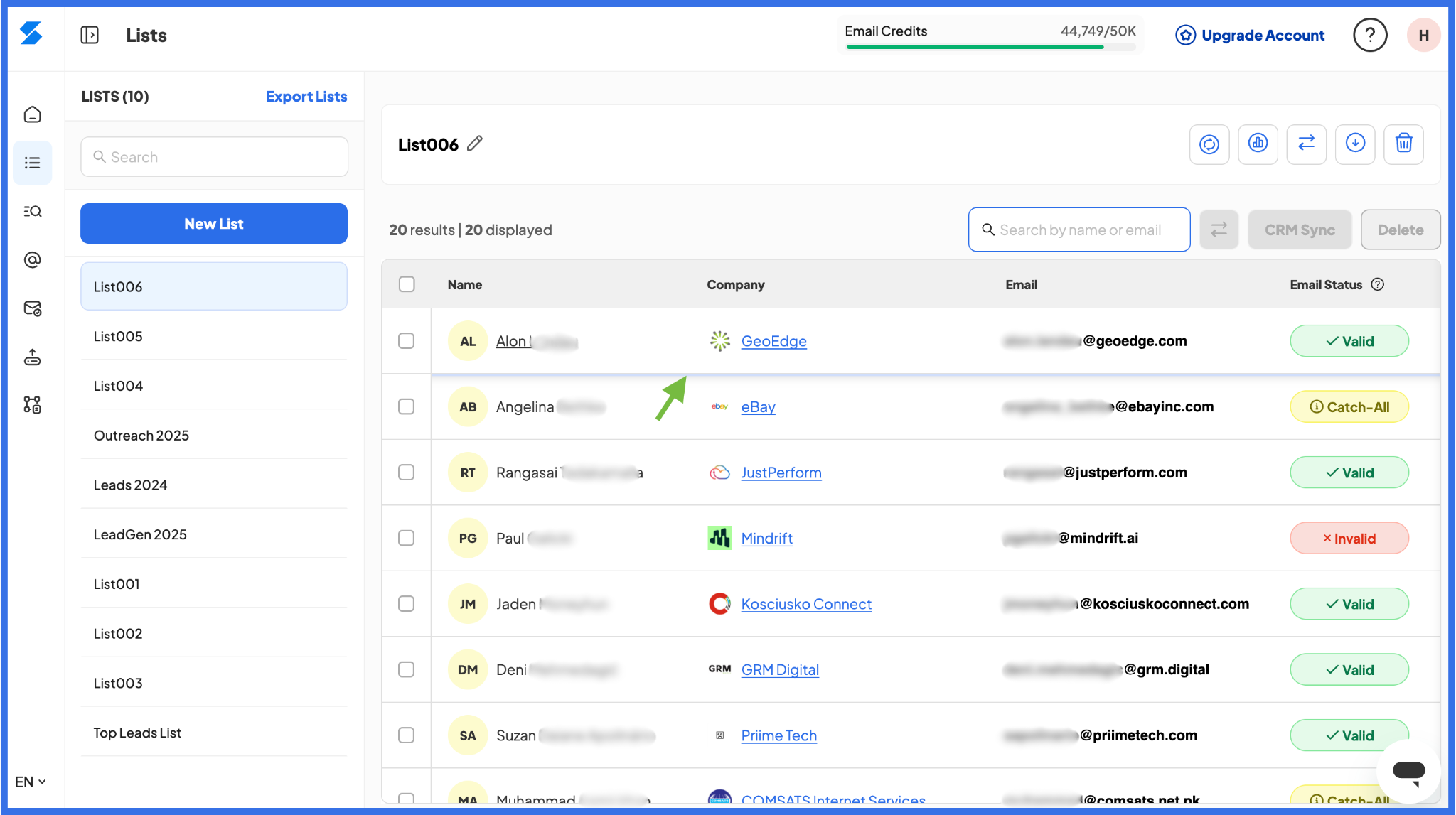Toggle the select all checkbox in table header
Image resolution: width=1456 pixels, height=815 pixels.
[407, 284]
